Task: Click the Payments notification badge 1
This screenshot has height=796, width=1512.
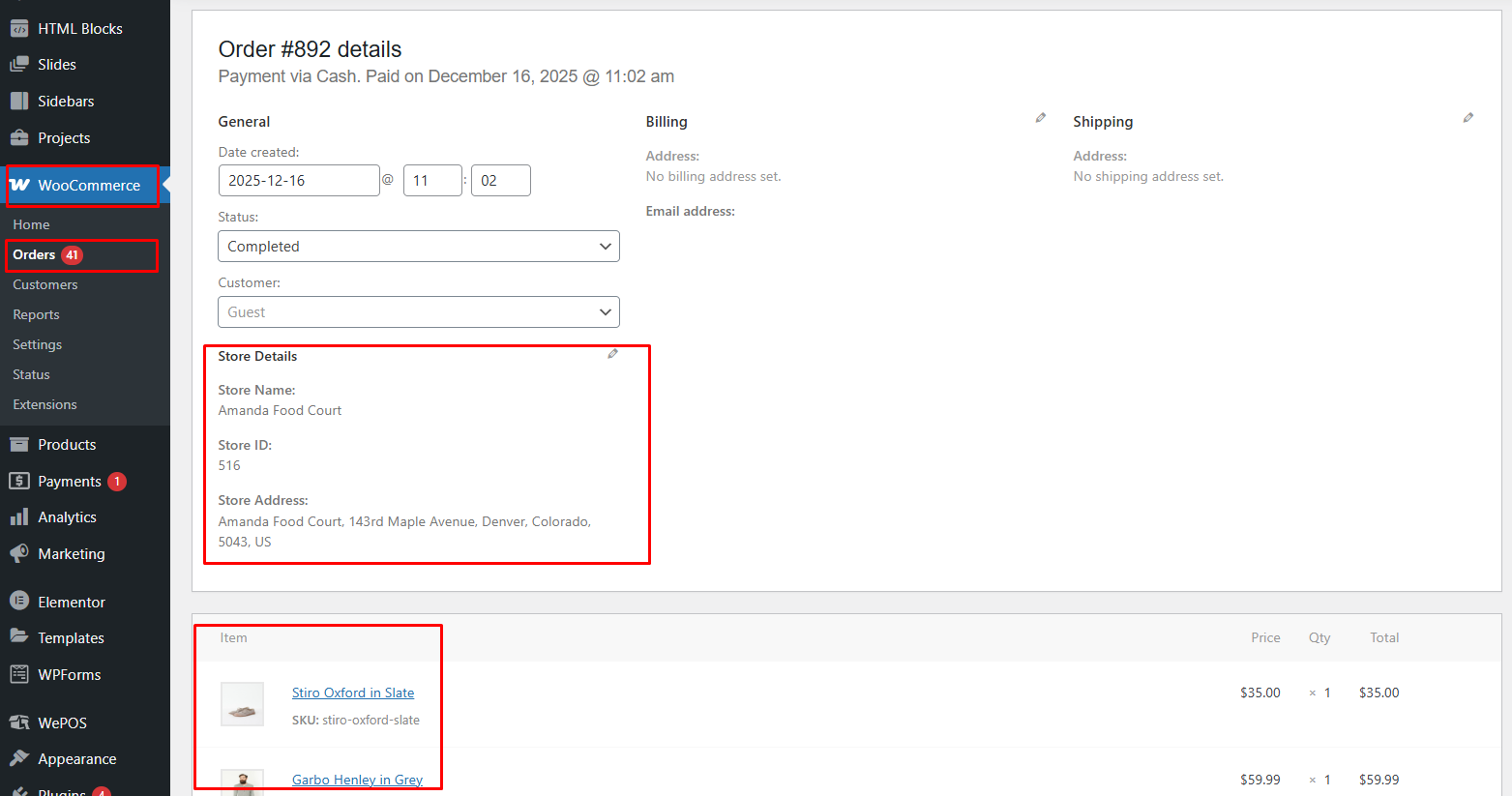Action: click(x=117, y=482)
